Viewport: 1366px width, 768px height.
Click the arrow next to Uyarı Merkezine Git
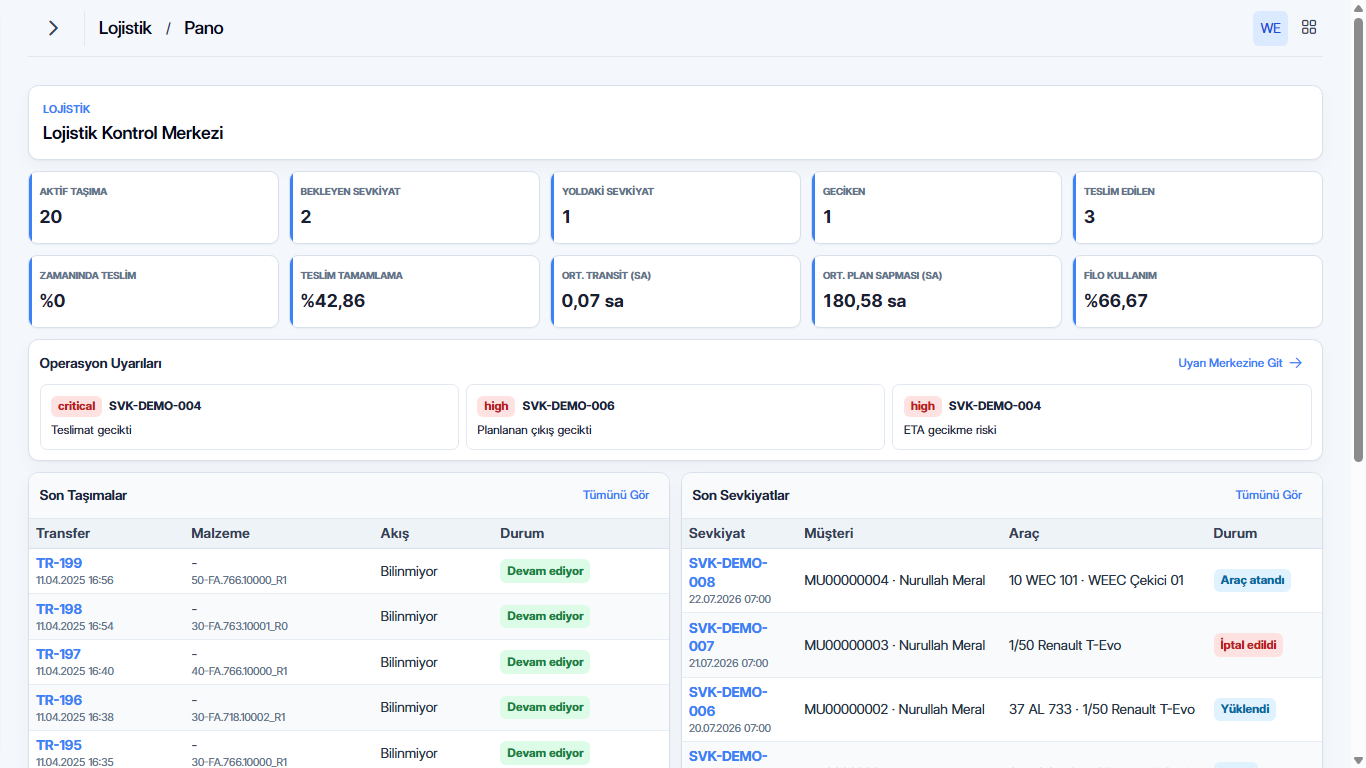(x=1296, y=363)
